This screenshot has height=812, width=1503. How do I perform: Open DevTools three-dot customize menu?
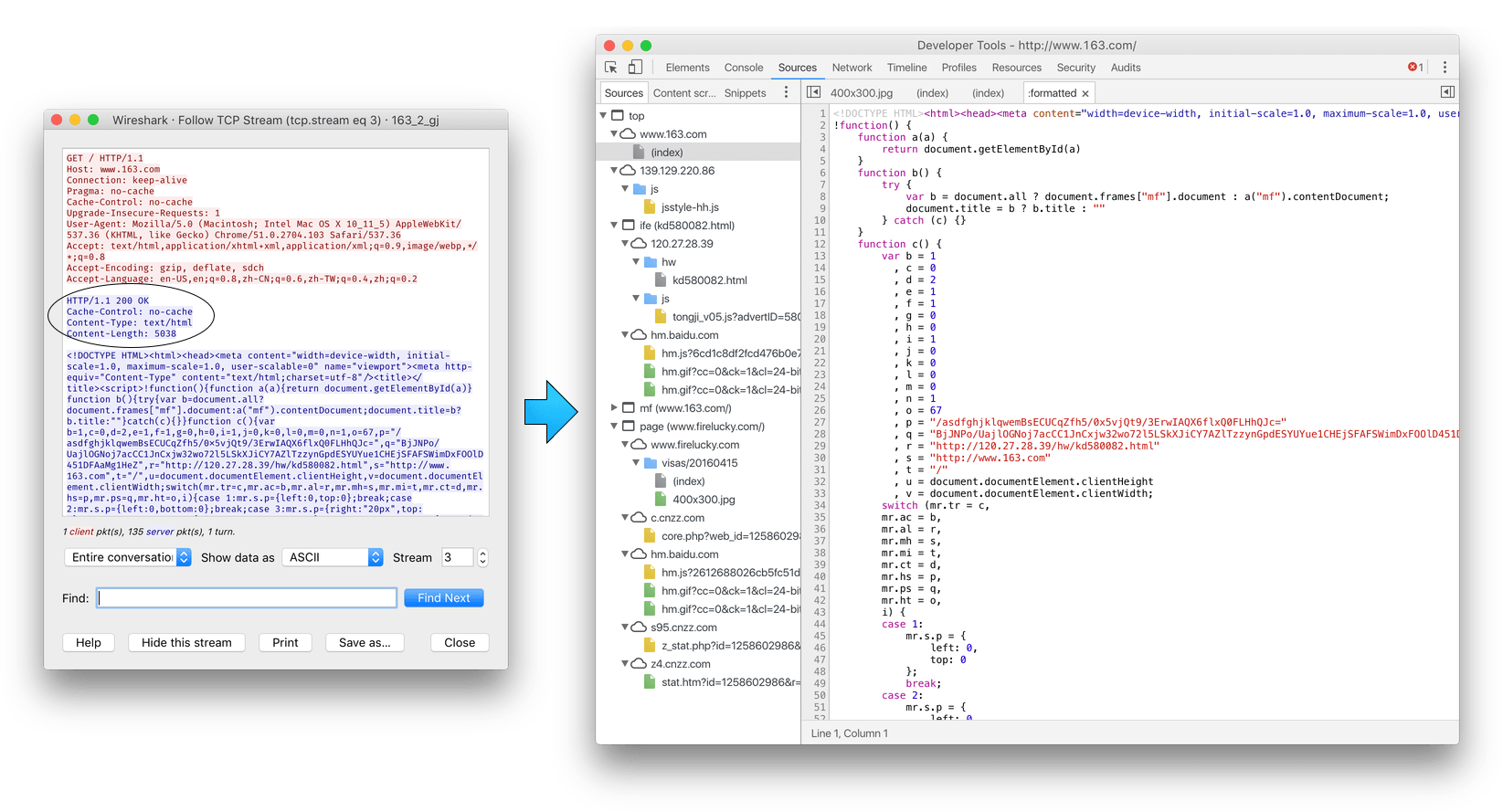coord(1445,68)
